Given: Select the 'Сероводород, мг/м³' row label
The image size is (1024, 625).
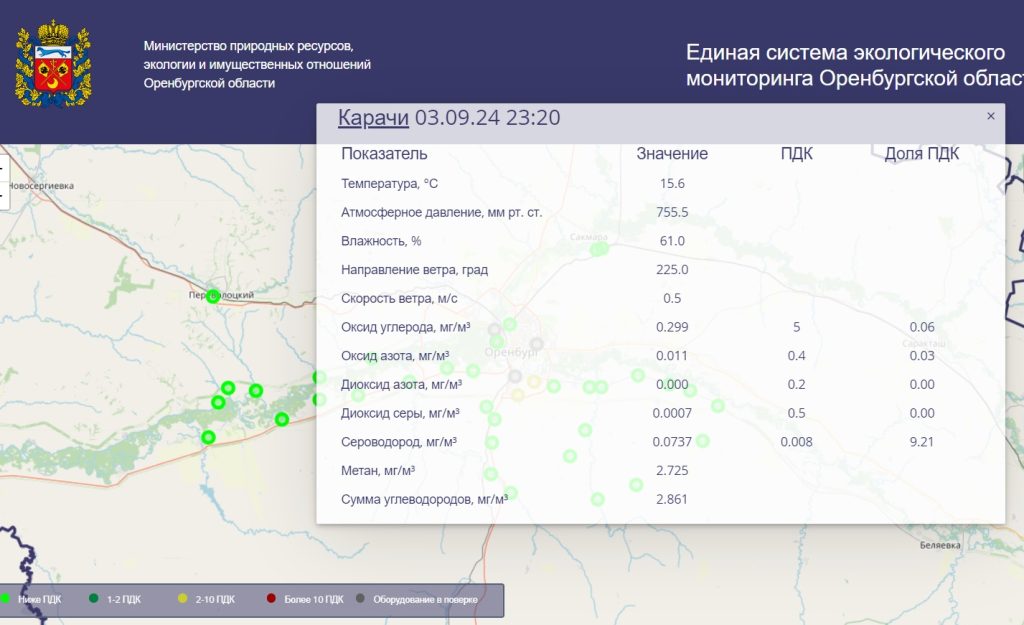Looking at the screenshot, I should (x=399, y=442).
